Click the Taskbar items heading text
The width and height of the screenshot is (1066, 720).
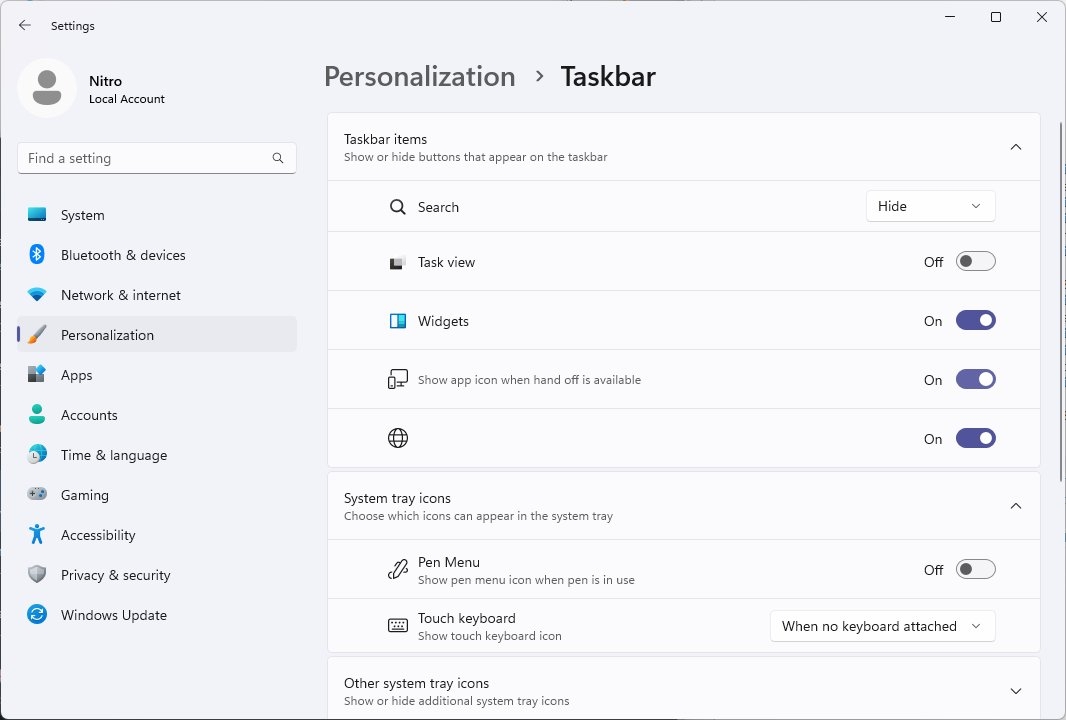pos(385,139)
